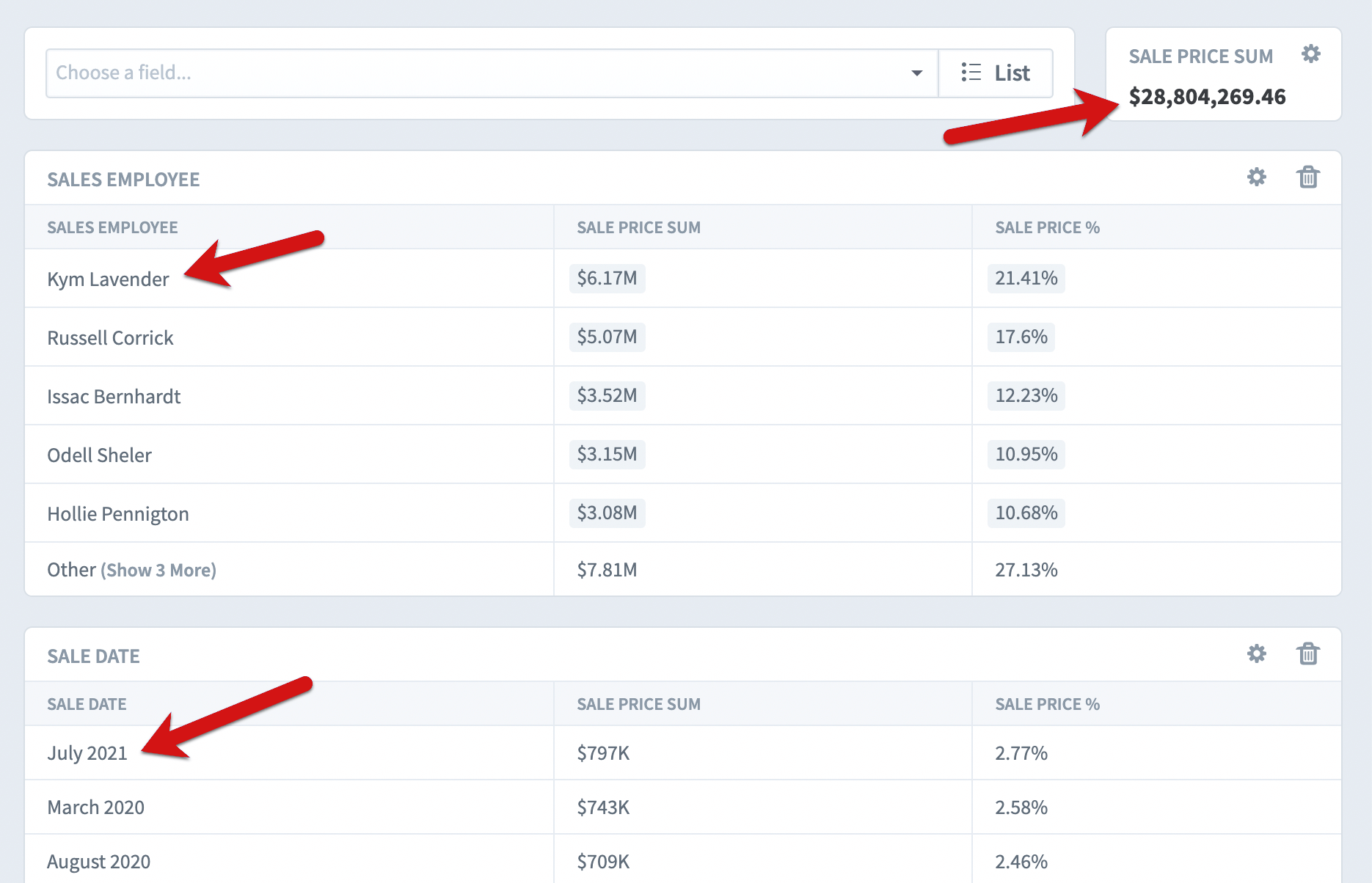Click into the Choose a field input
The width and height of the screenshot is (1372, 883).
pos(477,73)
